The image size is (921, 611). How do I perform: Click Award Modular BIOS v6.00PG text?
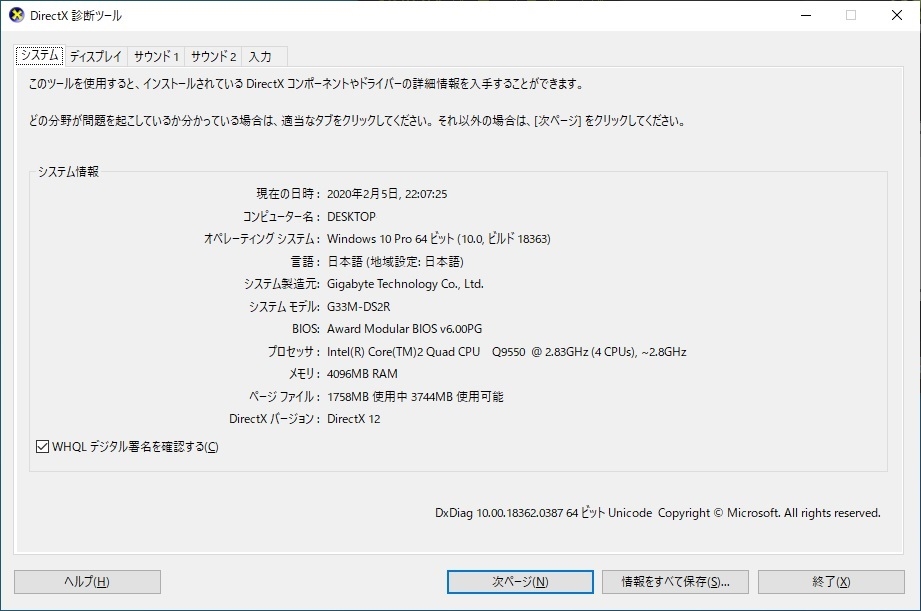click(404, 329)
